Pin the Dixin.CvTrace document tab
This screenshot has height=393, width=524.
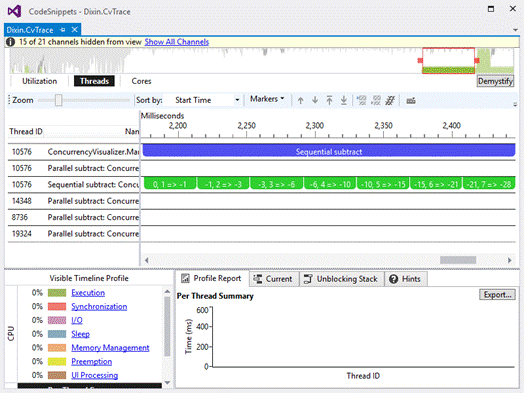pyautogui.click(x=62, y=30)
